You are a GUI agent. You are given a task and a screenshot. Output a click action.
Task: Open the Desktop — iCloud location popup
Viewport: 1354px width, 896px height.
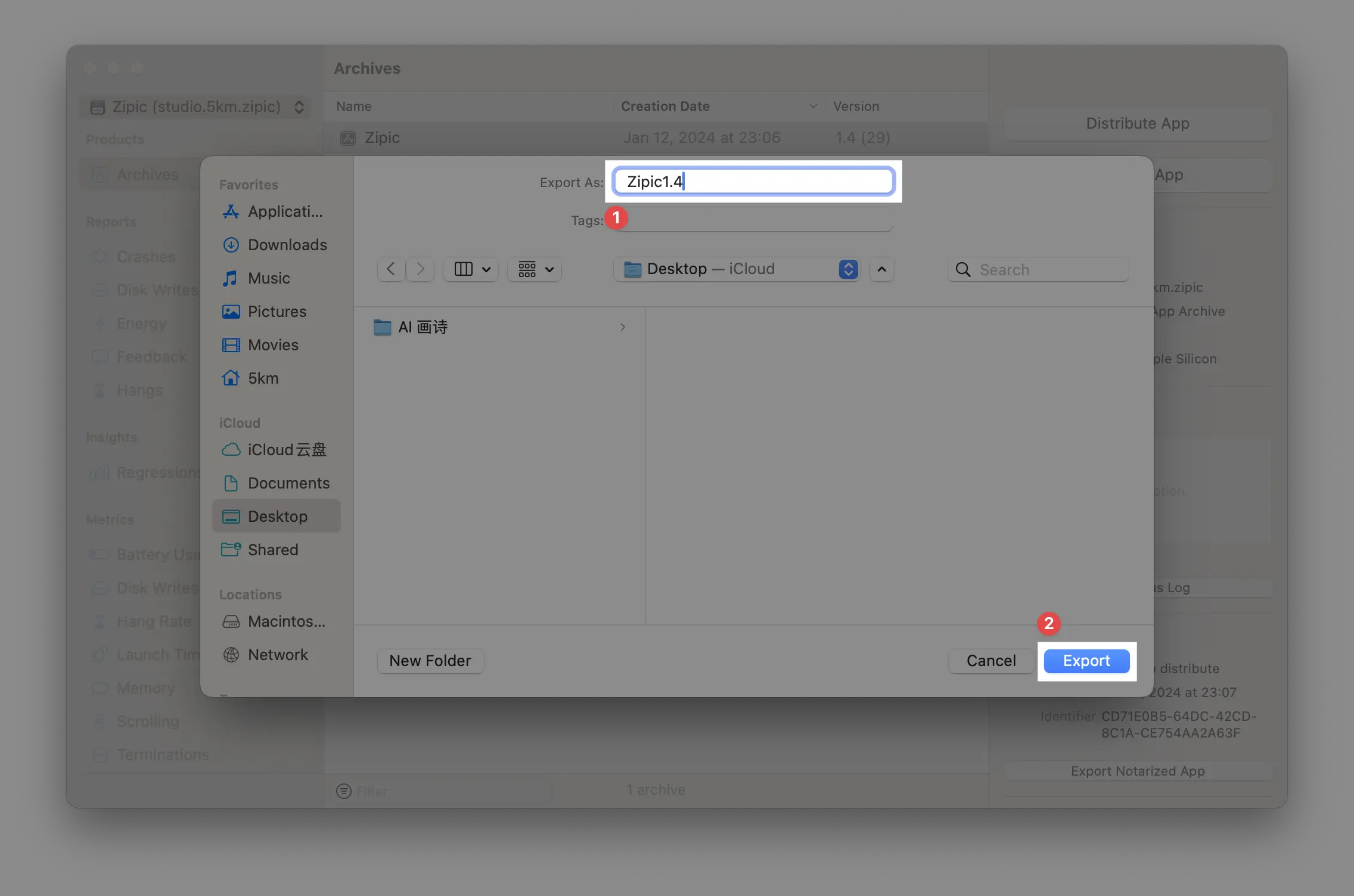[x=737, y=269]
